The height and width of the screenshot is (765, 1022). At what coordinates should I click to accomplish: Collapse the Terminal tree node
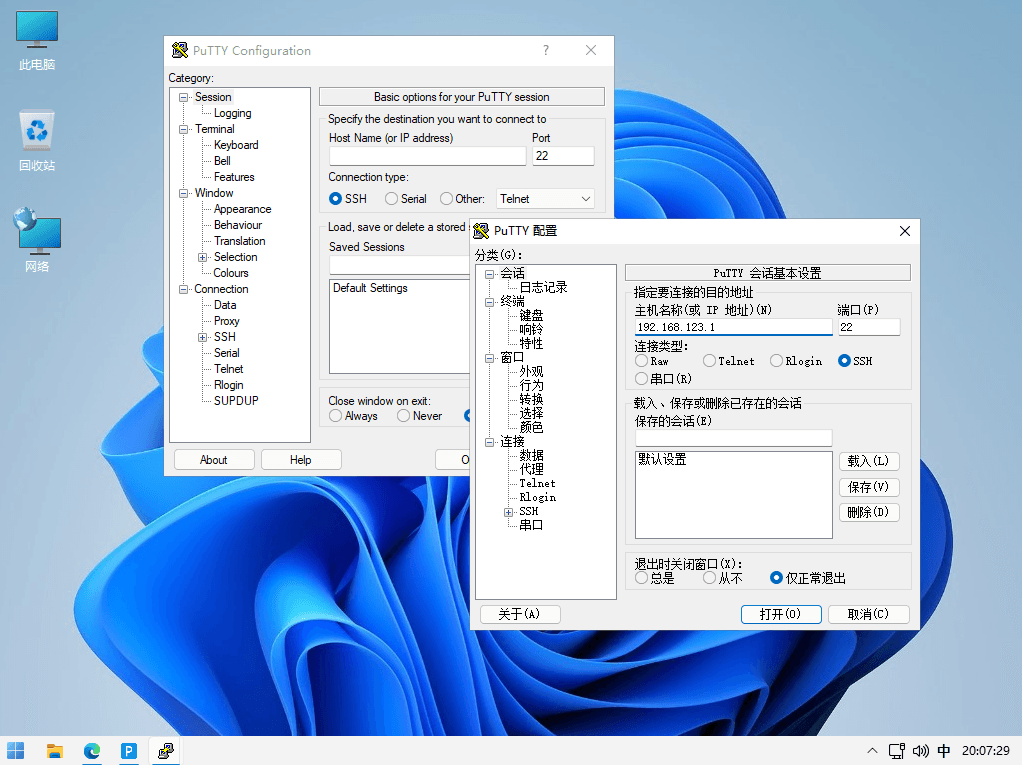tap(184, 129)
